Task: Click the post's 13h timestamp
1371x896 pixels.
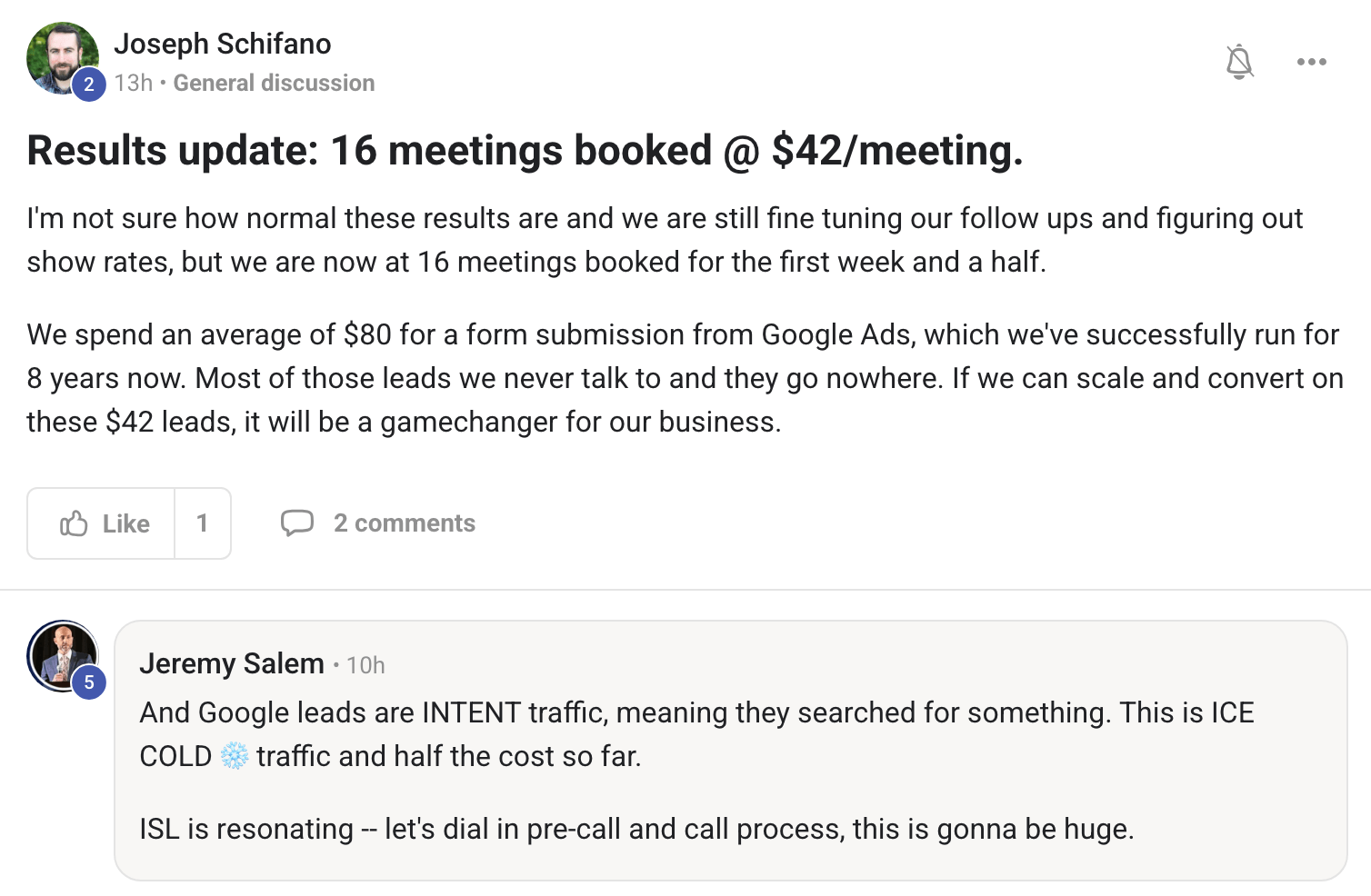Action: pyautogui.click(x=133, y=83)
